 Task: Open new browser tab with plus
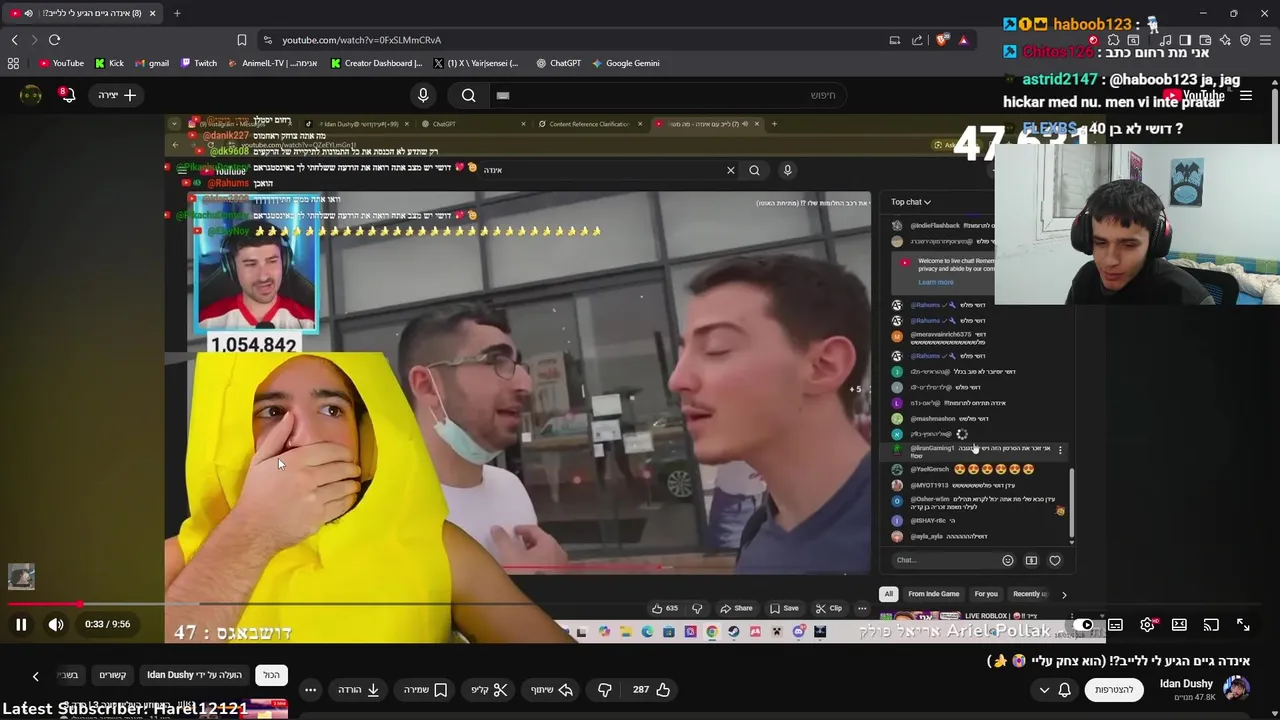177,13
